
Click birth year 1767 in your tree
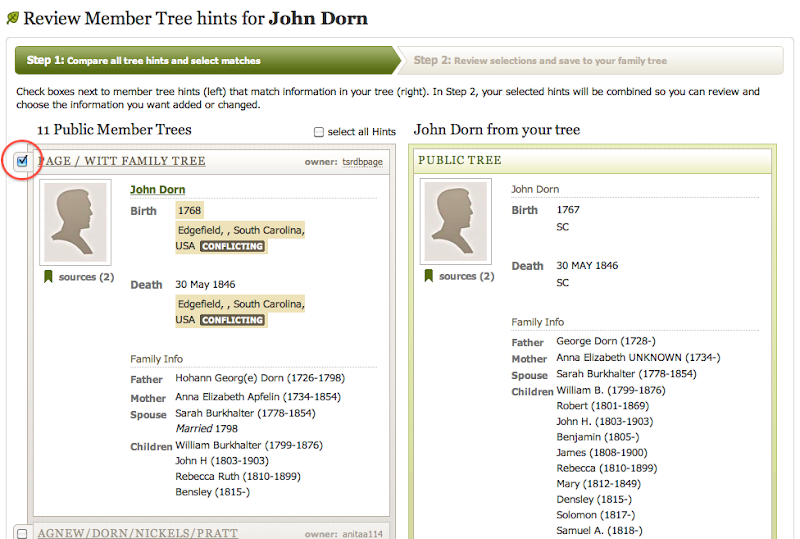568,210
